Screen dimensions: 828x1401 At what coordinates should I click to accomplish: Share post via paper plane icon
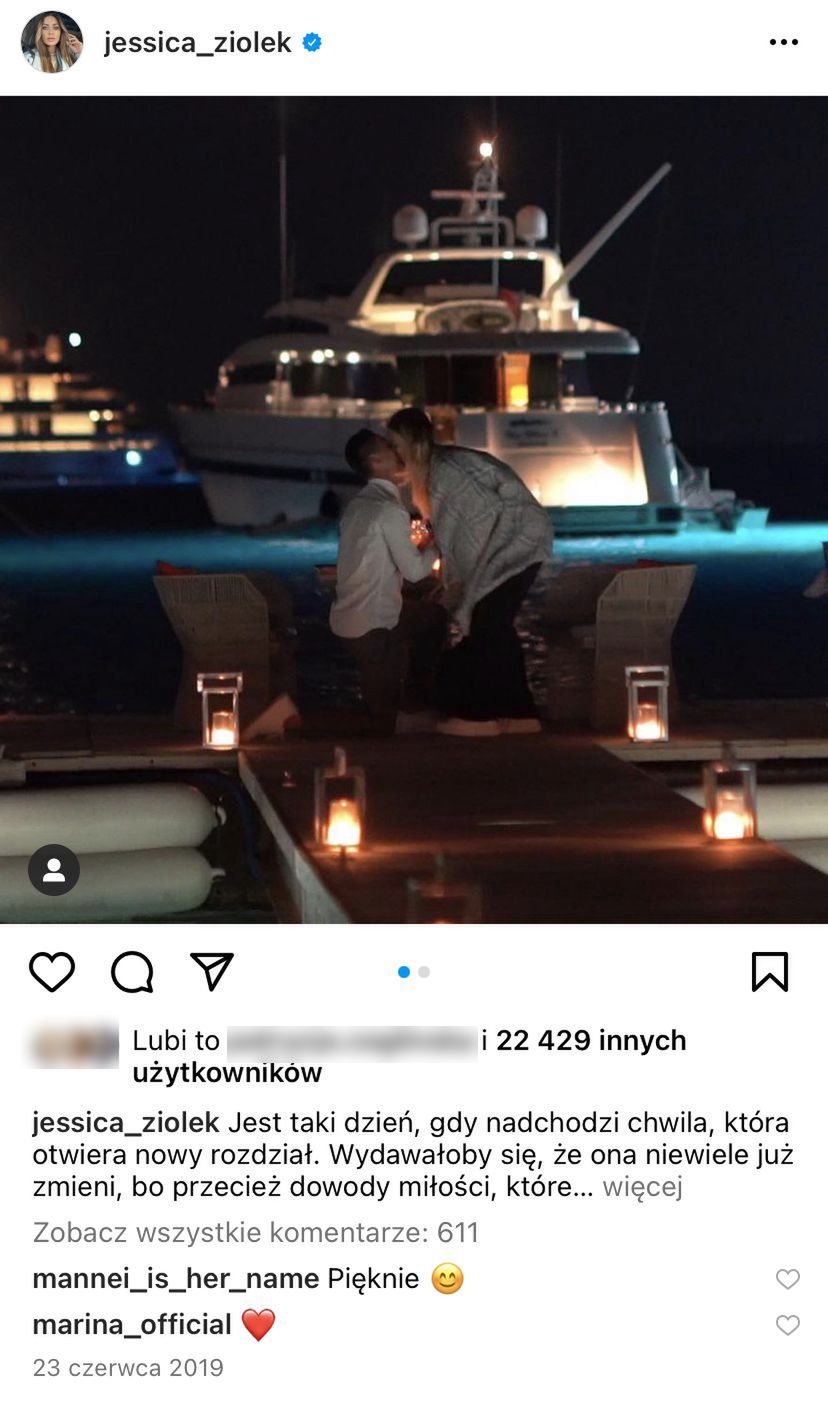[x=212, y=971]
